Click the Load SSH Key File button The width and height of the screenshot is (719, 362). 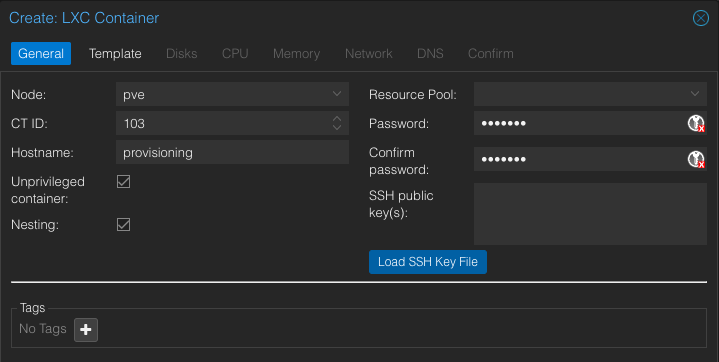pos(428,262)
